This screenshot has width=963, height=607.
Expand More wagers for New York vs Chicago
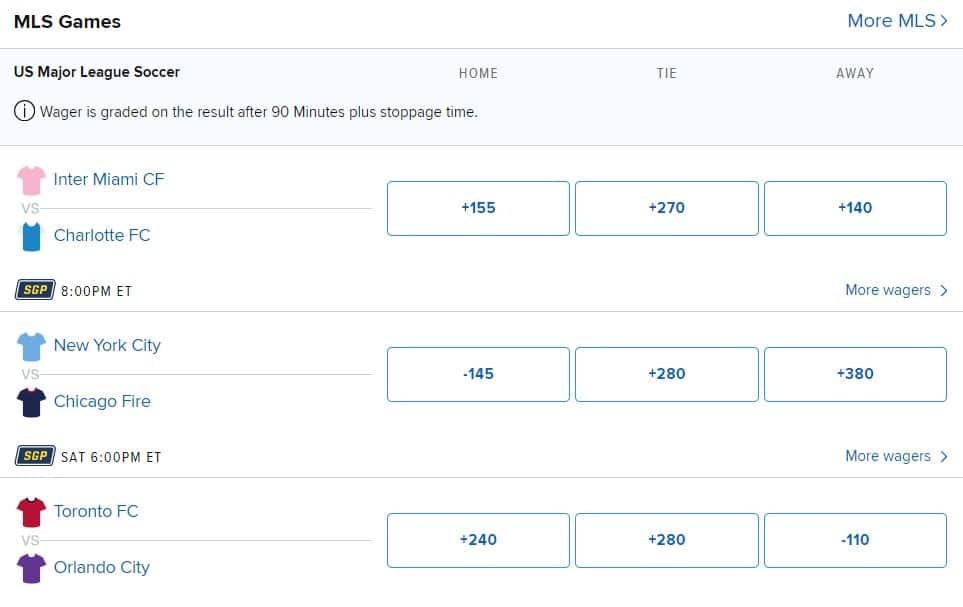897,456
